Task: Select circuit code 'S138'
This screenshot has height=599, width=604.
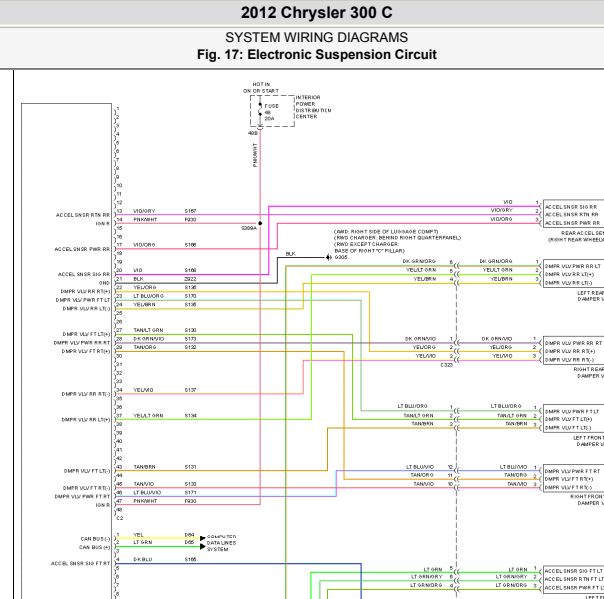Action: pos(190,287)
